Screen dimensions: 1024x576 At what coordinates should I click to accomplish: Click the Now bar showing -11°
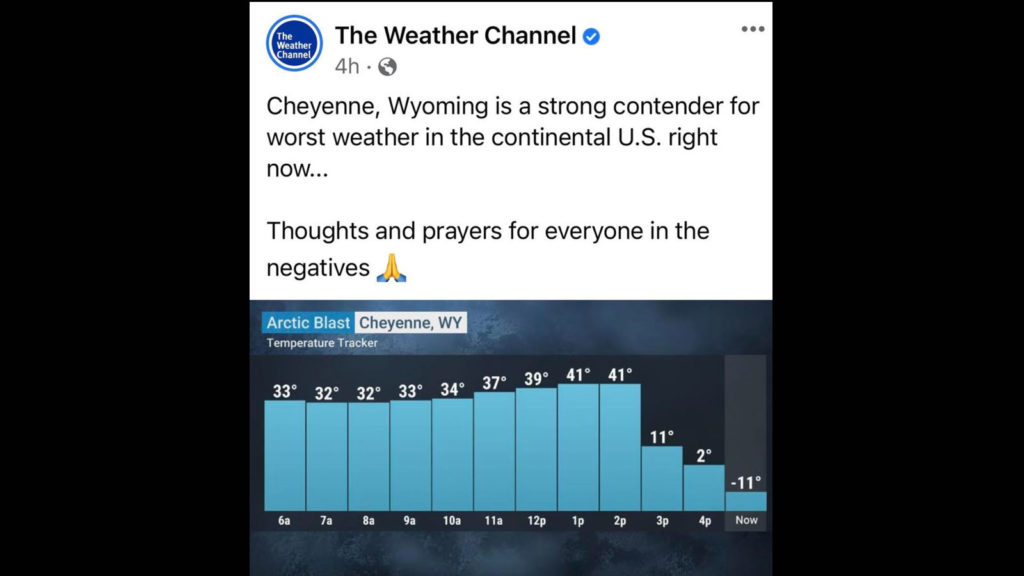coord(746,502)
